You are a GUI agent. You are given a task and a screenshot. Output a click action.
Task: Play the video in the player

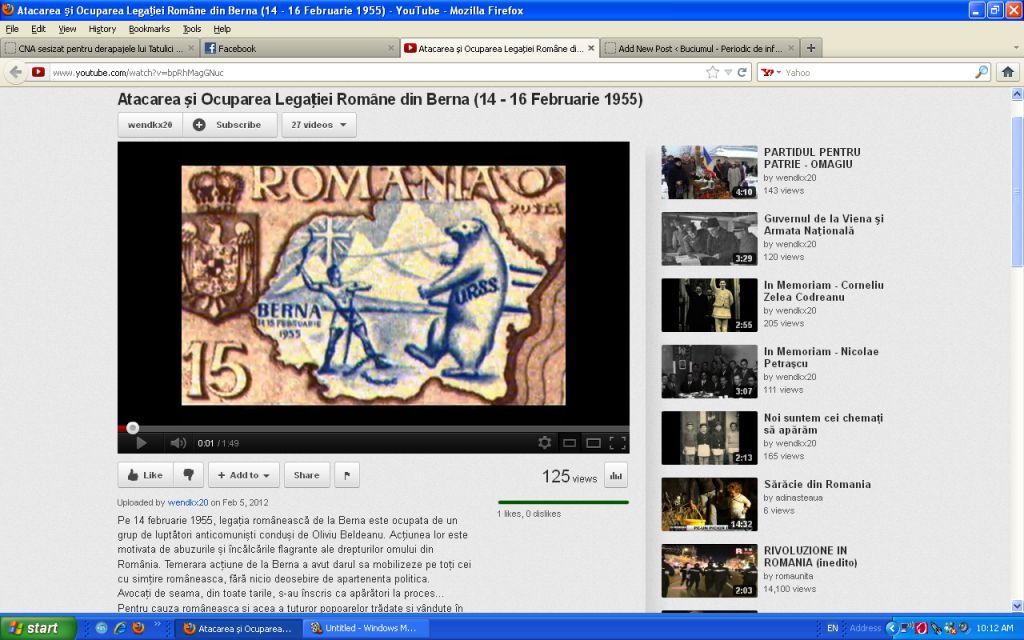pyautogui.click(x=141, y=443)
